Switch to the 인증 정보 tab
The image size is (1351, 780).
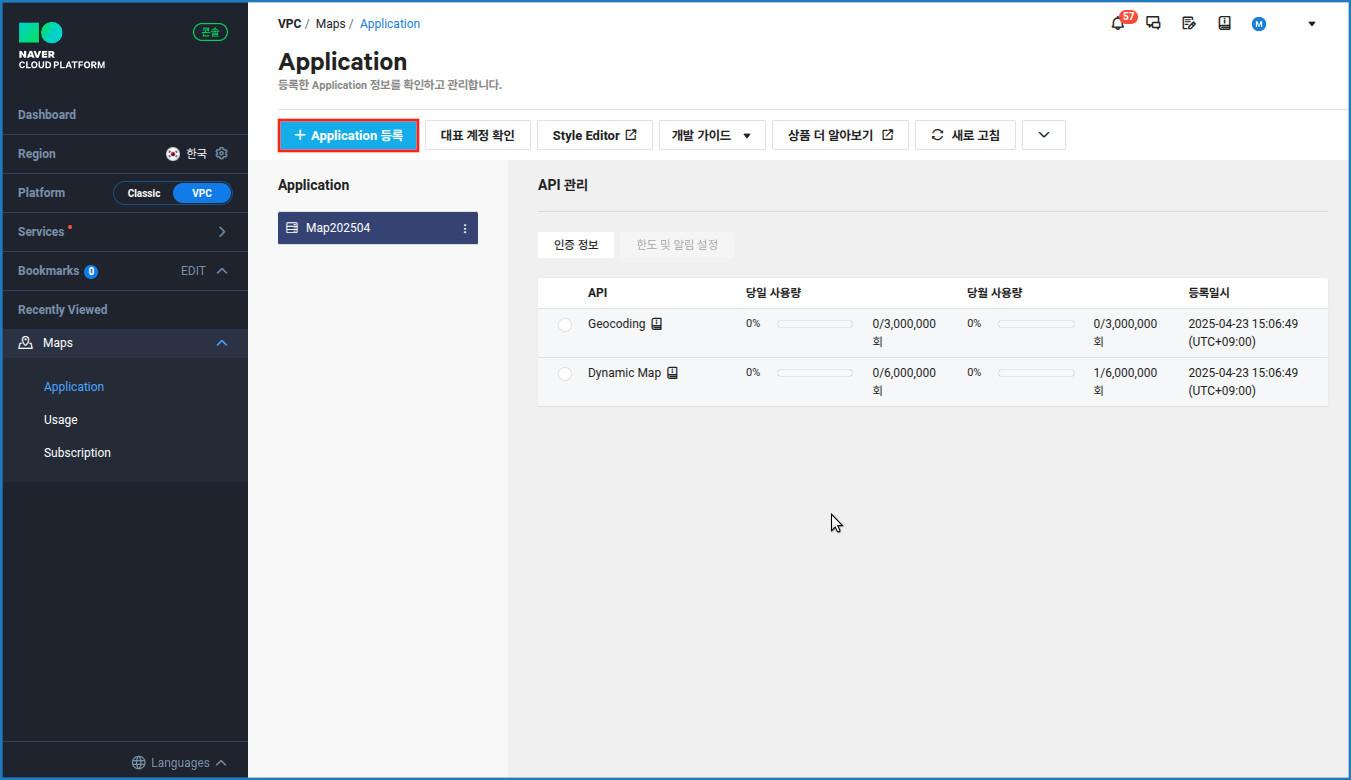[576, 245]
